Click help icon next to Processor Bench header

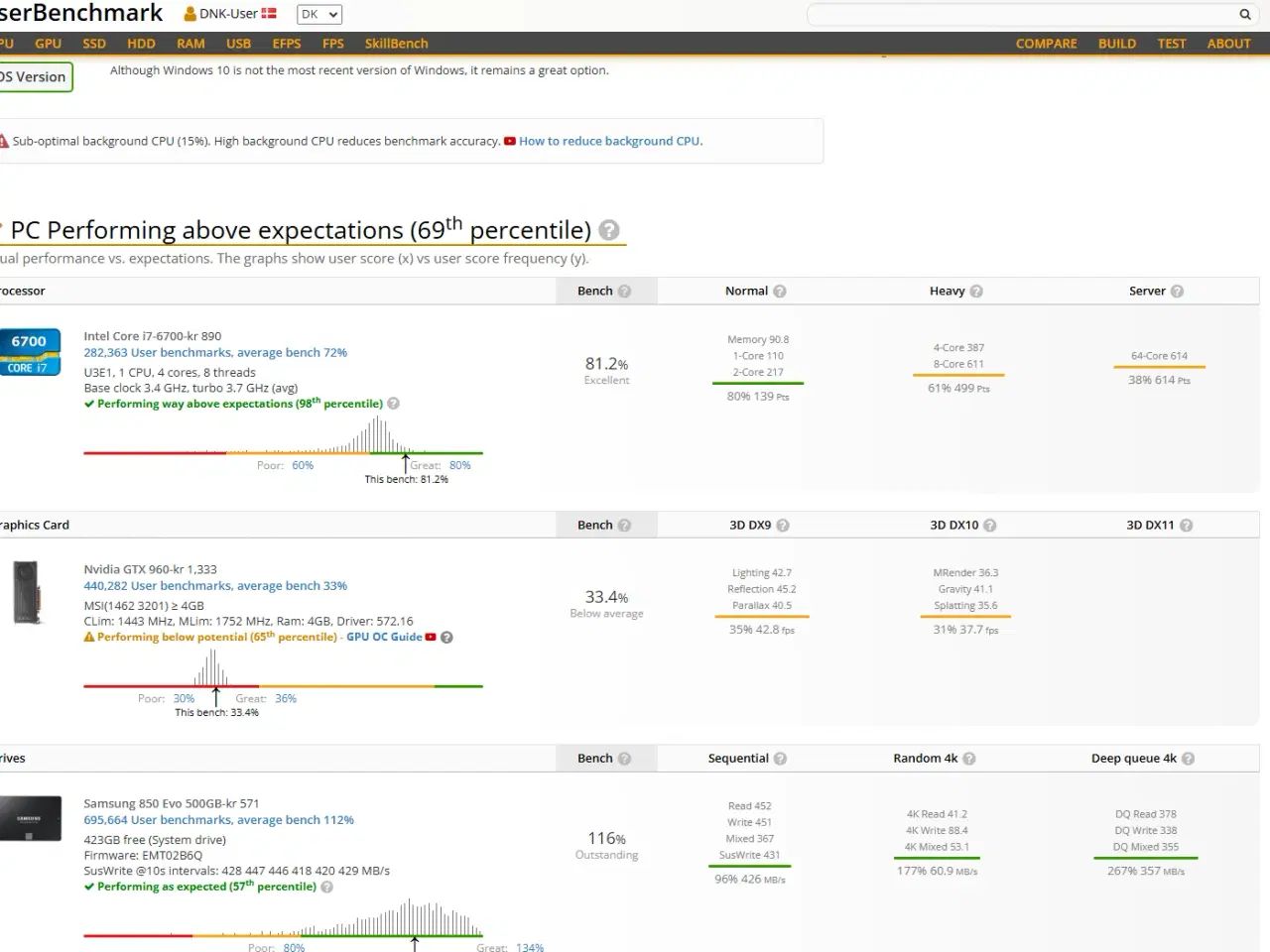pyautogui.click(x=624, y=291)
